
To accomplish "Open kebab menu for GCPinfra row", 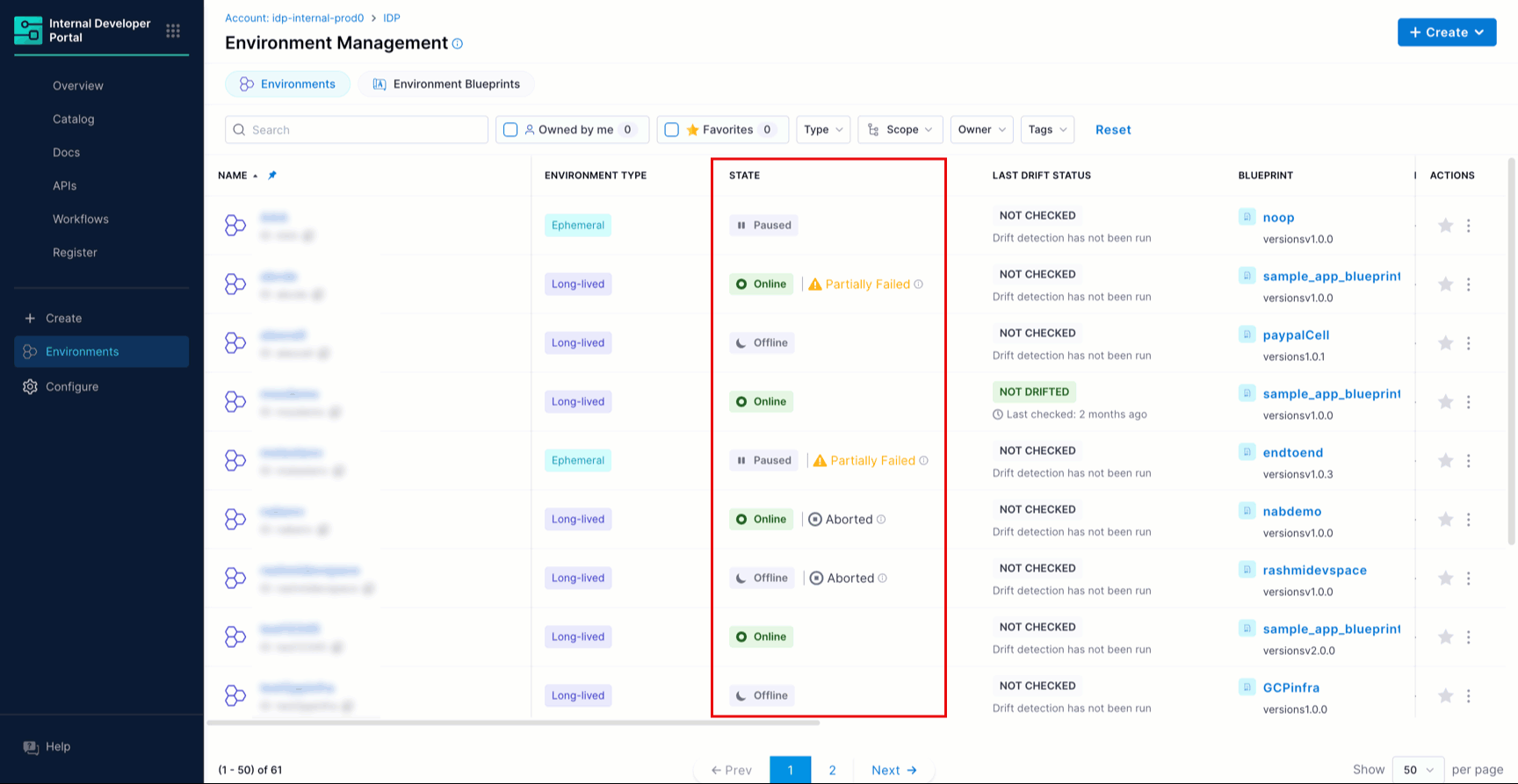I will pyautogui.click(x=1469, y=696).
